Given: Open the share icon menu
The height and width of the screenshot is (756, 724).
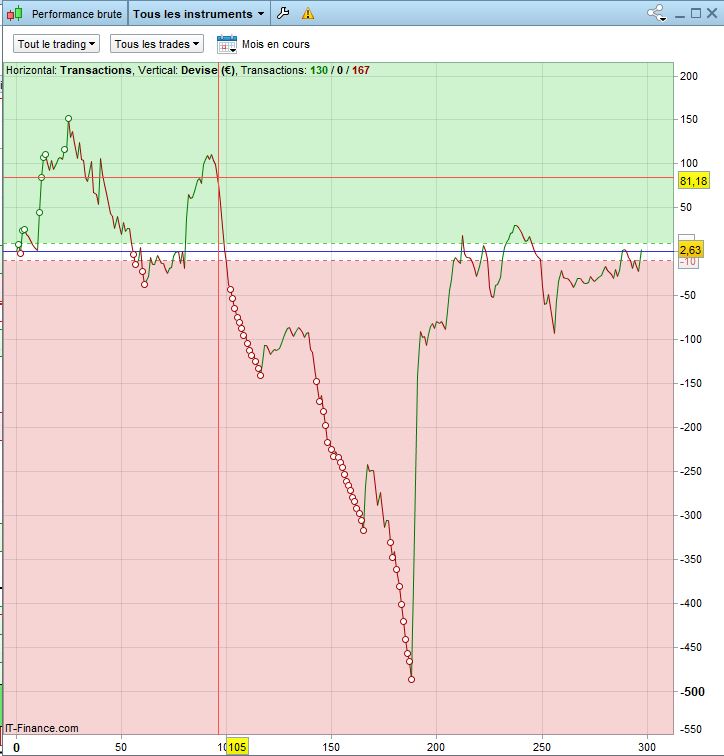Looking at the screenshot, I should [x=657, y=13].
